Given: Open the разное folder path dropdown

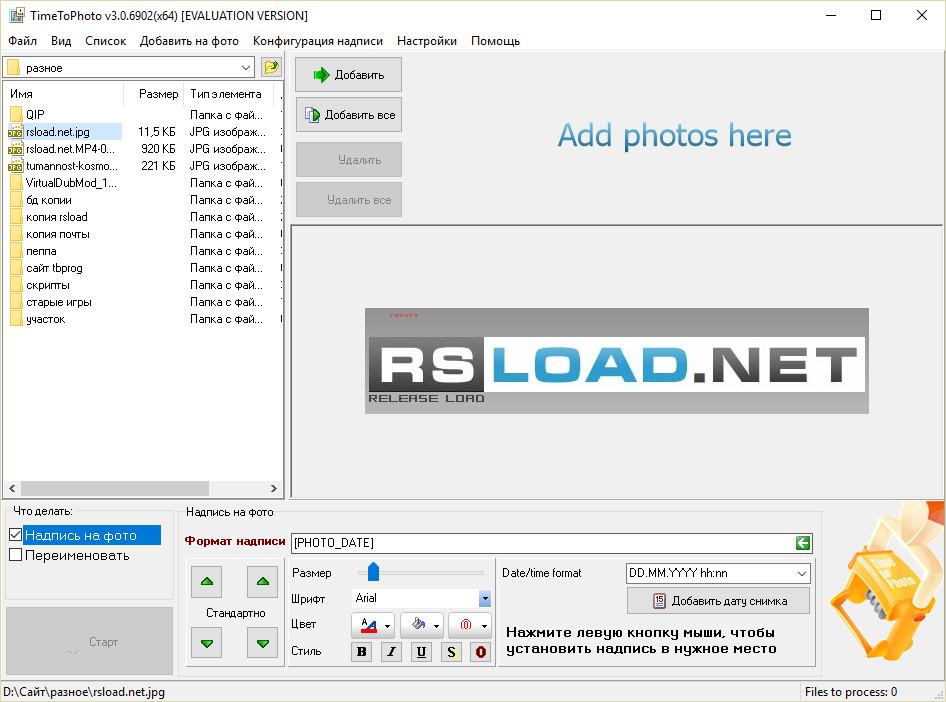Looking at the screenshot, I should (246, 68).
